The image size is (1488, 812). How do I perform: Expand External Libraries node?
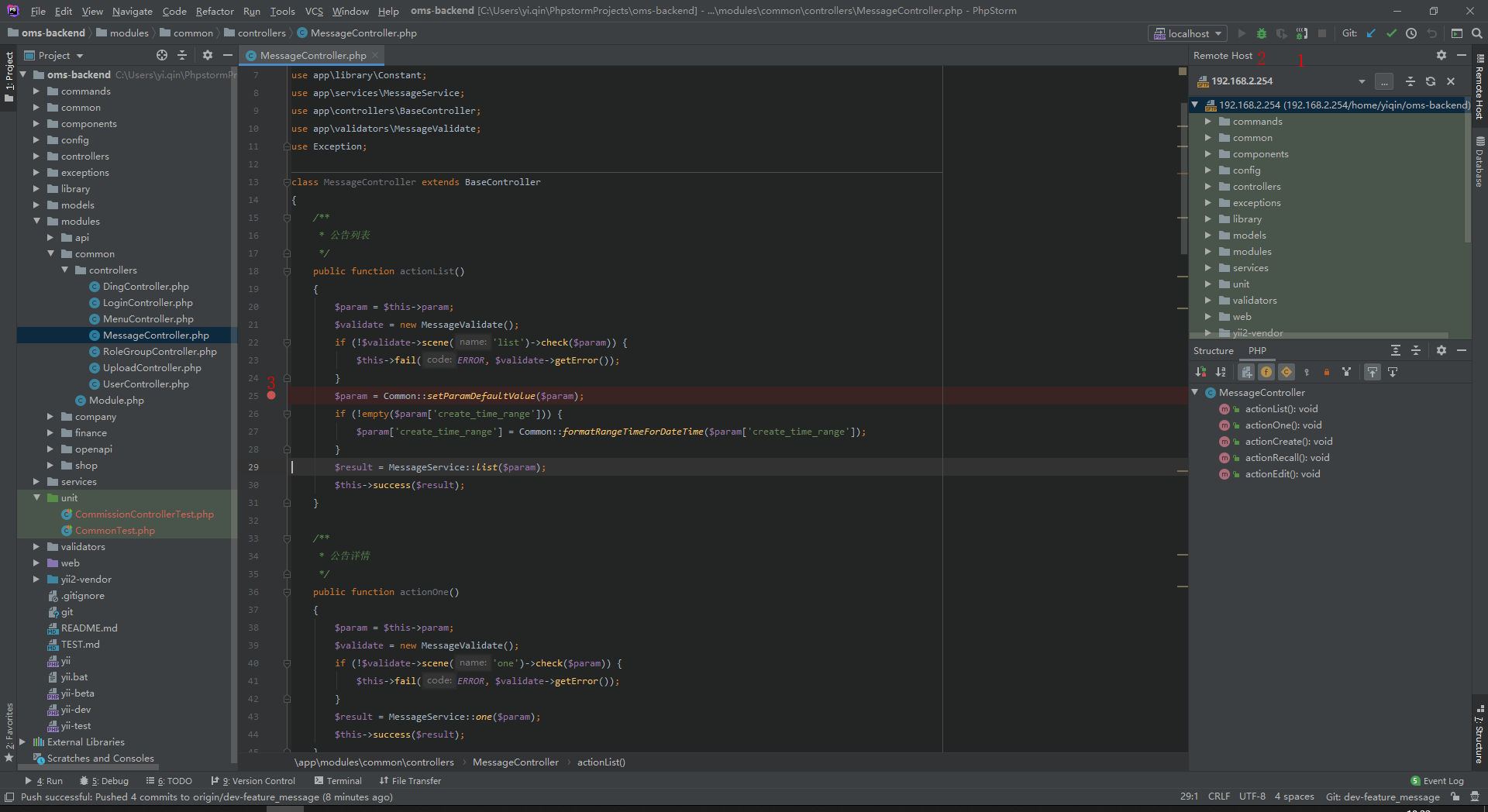point(22,742)
